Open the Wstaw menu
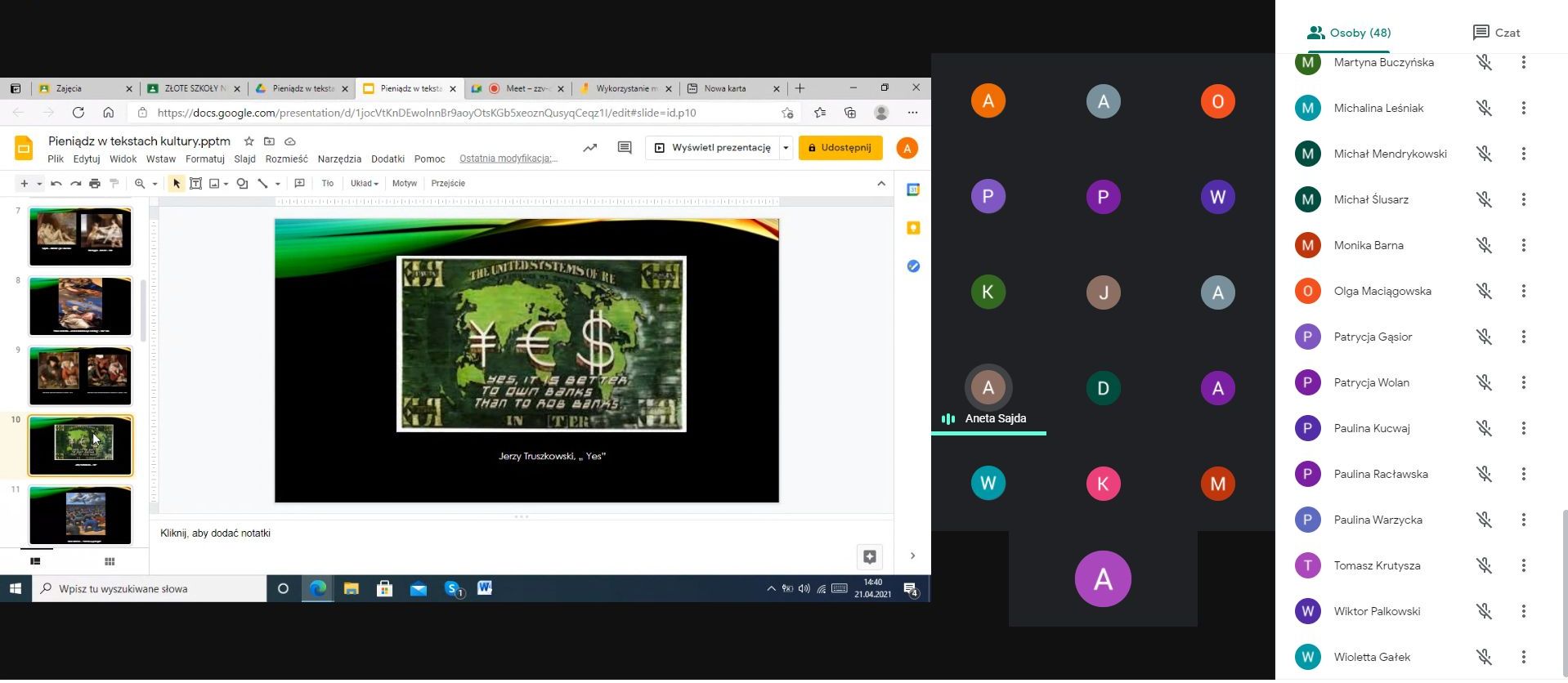 click(x=161, y=159)
